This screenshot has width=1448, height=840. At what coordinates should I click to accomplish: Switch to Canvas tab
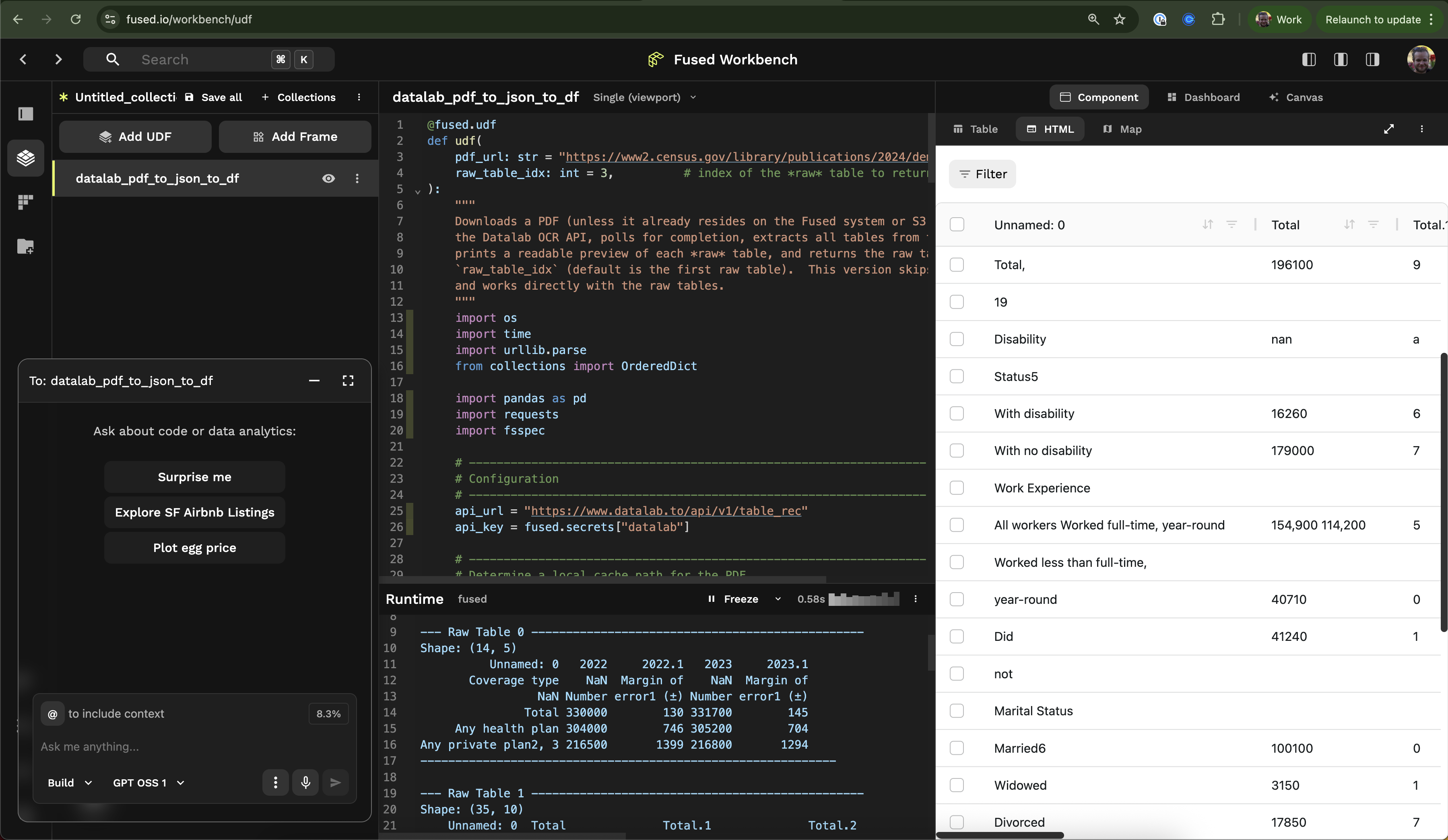pos(1296,97)
